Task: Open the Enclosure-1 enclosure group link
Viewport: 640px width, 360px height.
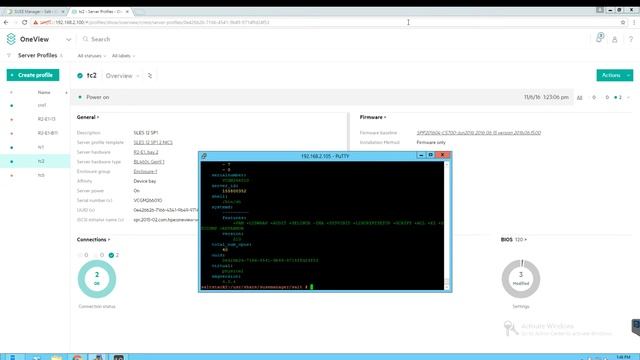Action: click(x=145, y=171)
